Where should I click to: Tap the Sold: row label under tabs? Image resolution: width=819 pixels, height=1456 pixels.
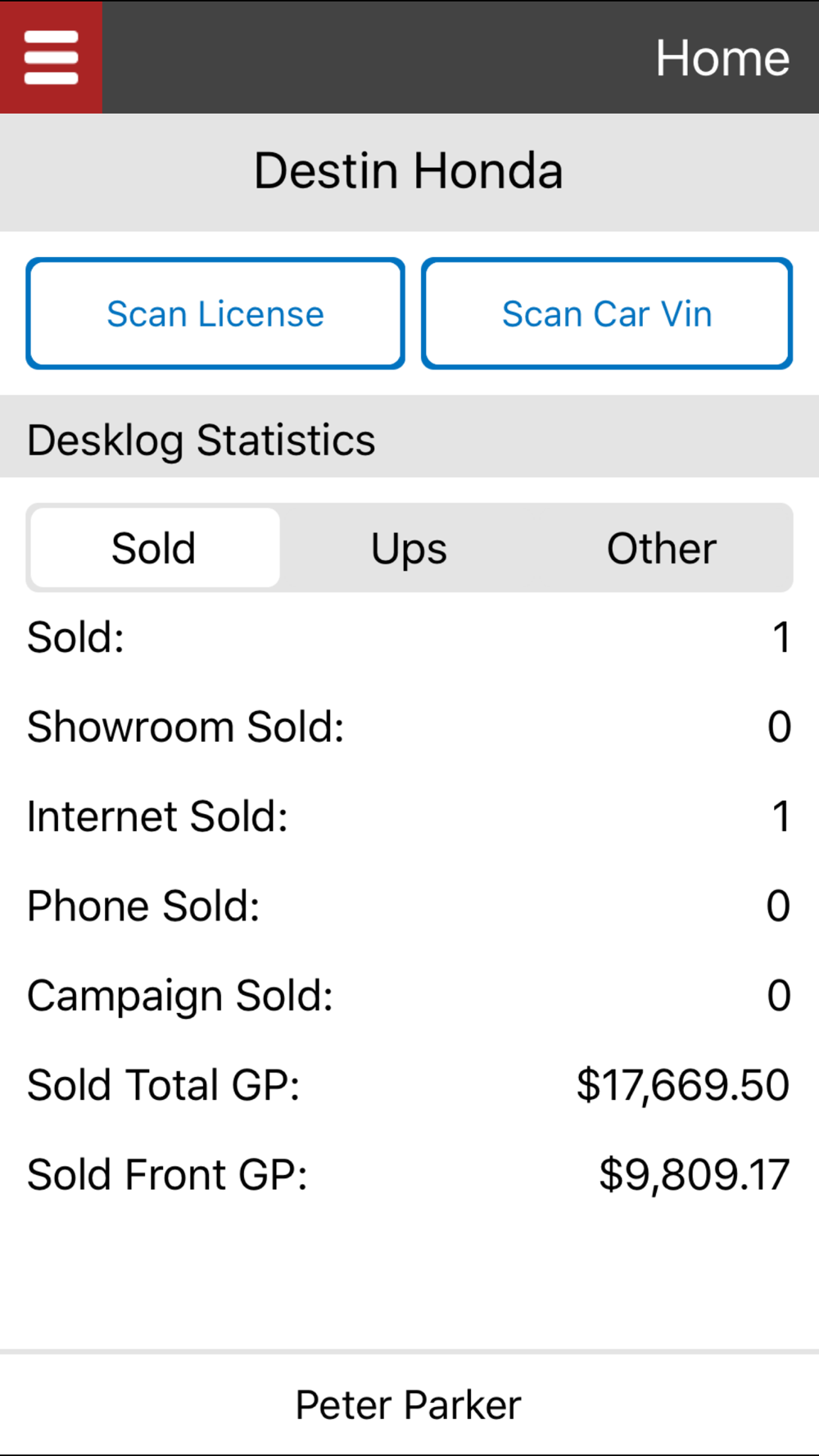coord(75,637)
